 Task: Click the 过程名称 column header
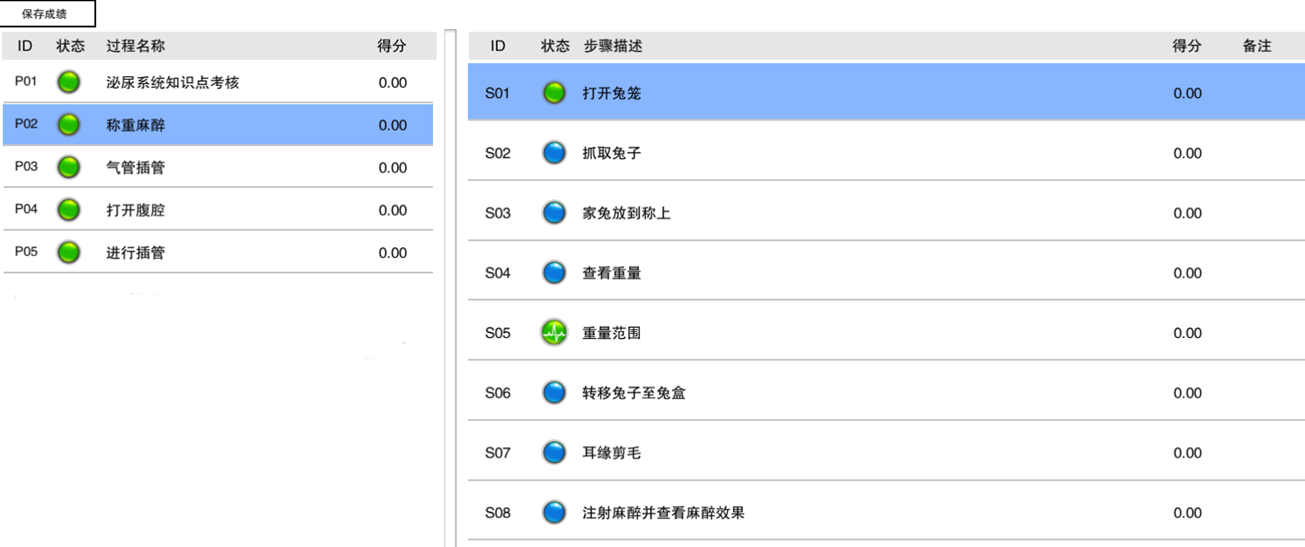point(136,46)
